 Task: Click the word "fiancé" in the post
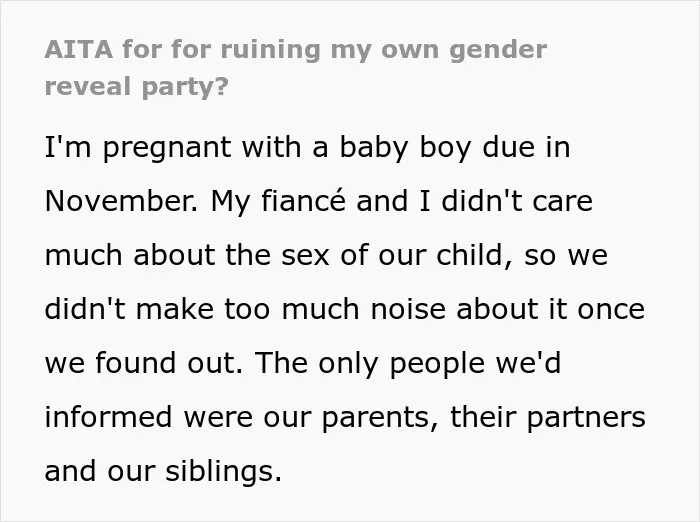coord(303,200)
